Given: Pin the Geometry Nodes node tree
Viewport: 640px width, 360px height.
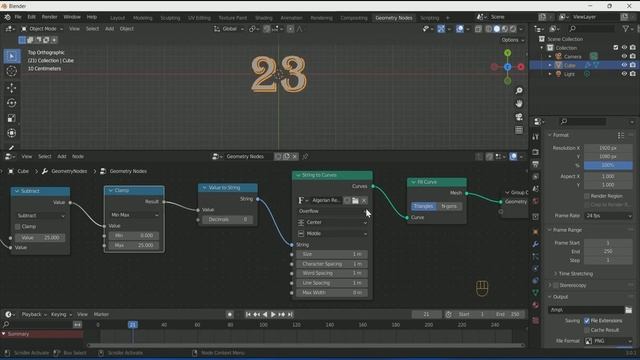Looking at the screenshot, I should pyautogui.click(x=305, y=156).
